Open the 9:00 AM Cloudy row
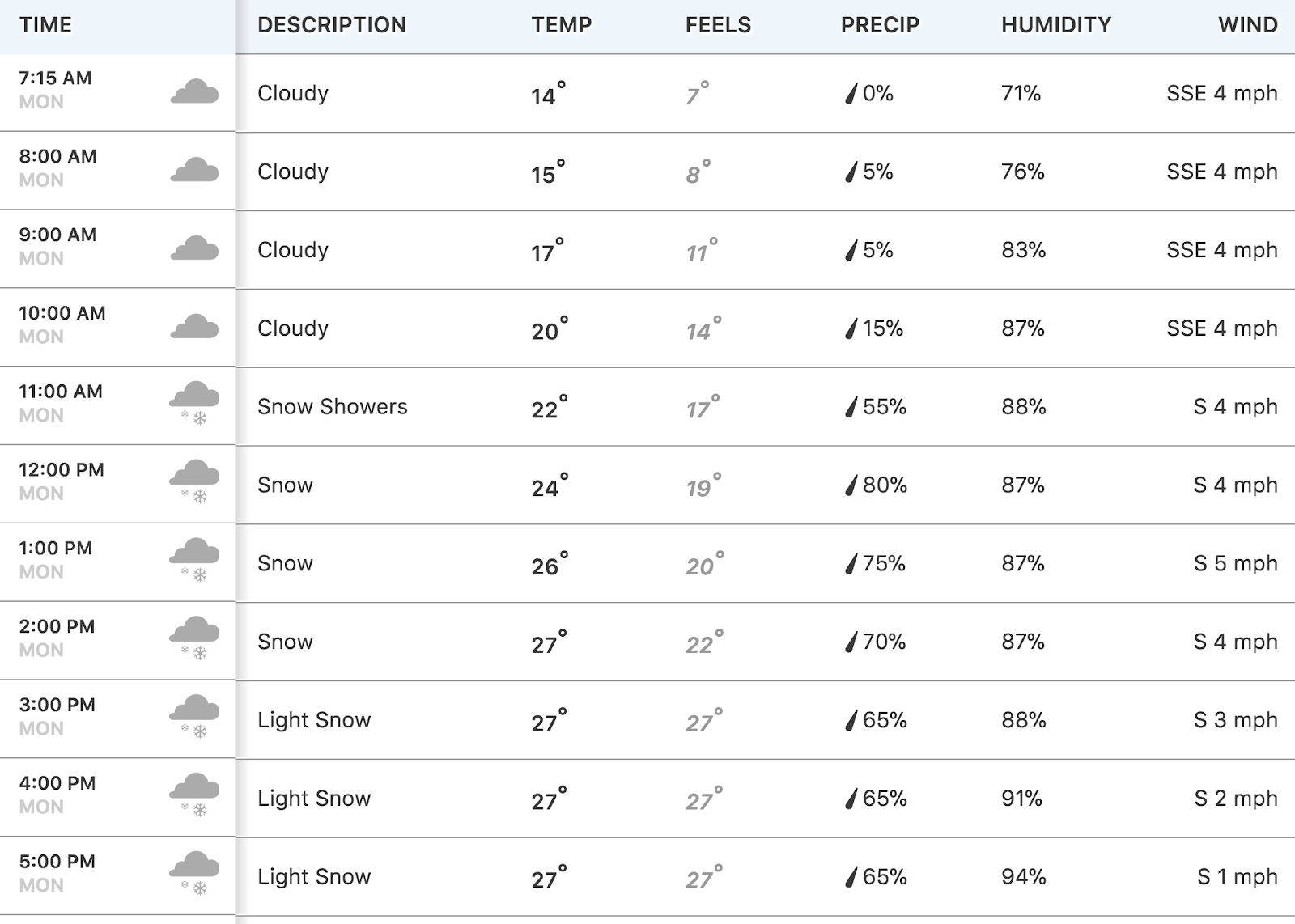Viewport: 1295px width, 924px height. 647,249
